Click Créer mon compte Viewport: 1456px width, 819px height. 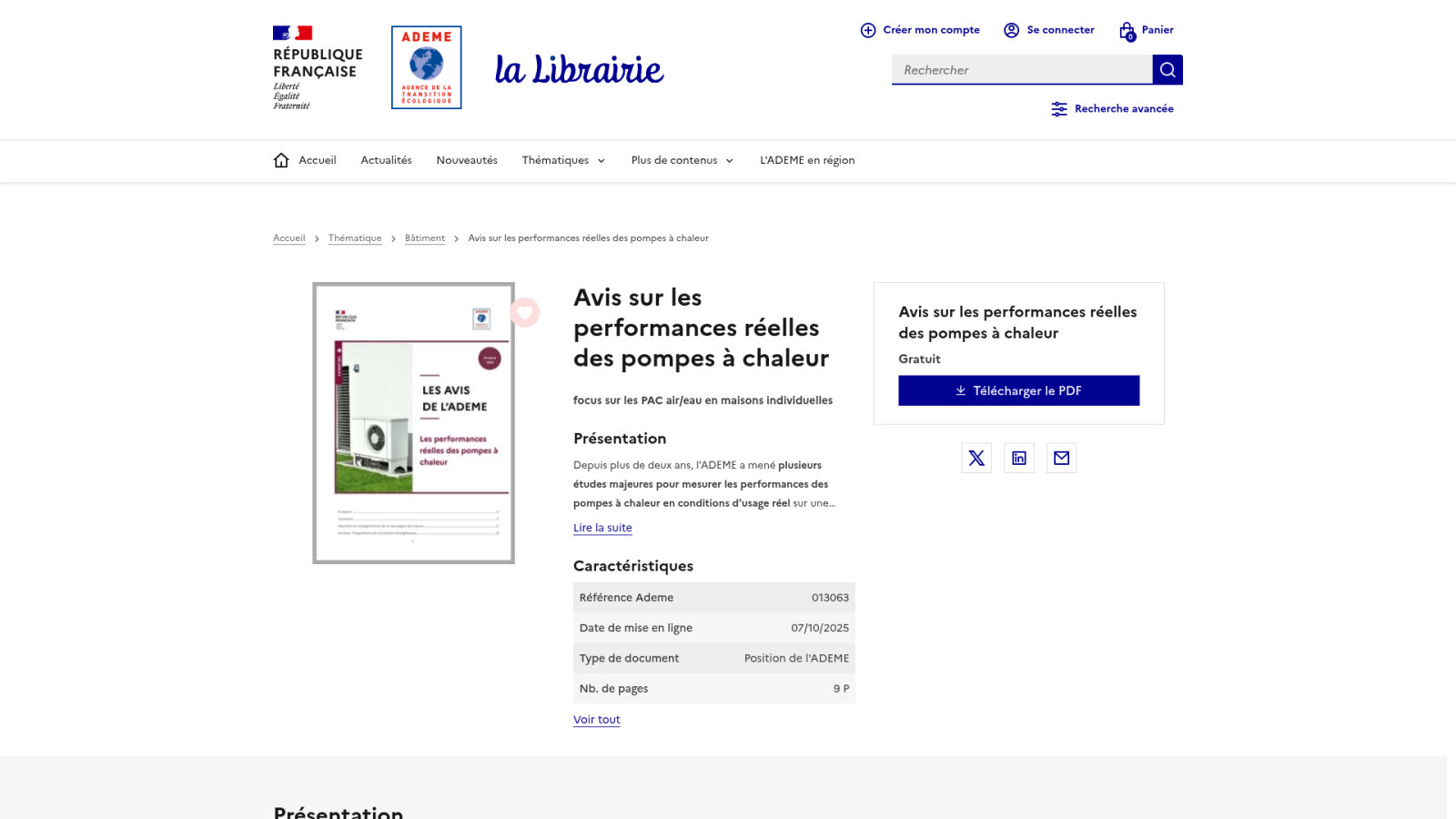920,30
